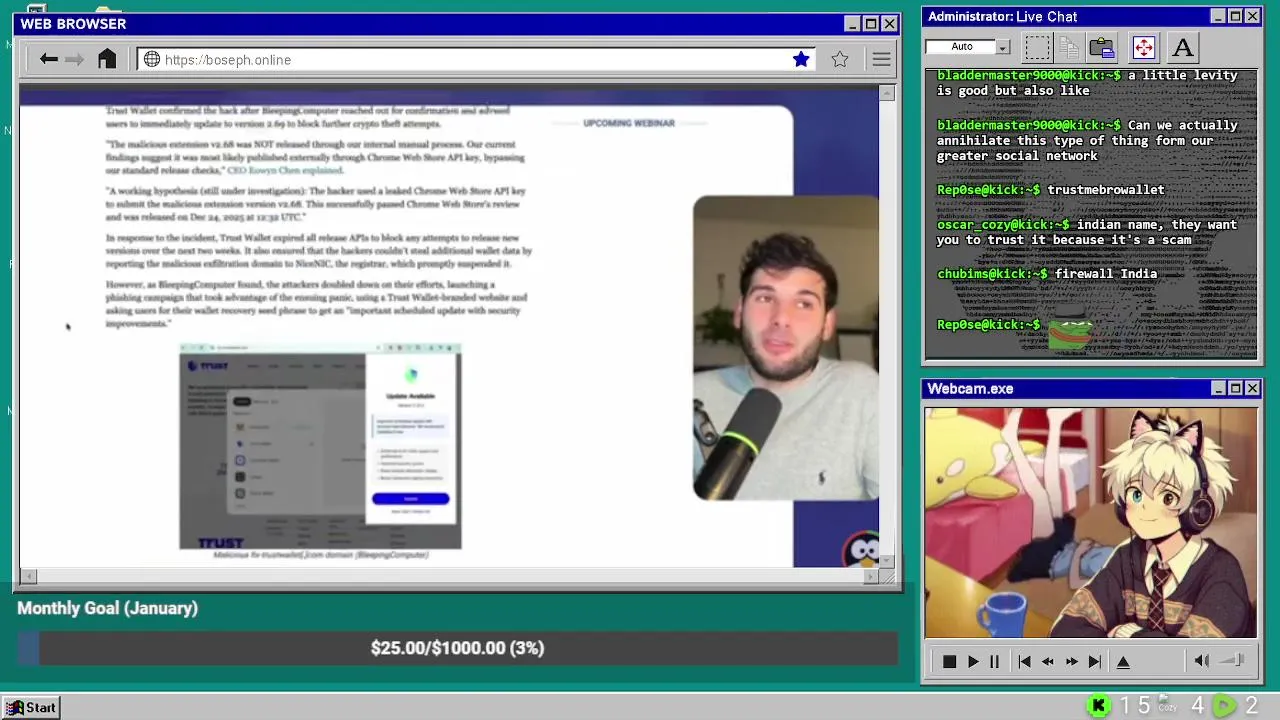
Task: Click the WEB BROWSER title bar text
Action: [x=73, y=24]
